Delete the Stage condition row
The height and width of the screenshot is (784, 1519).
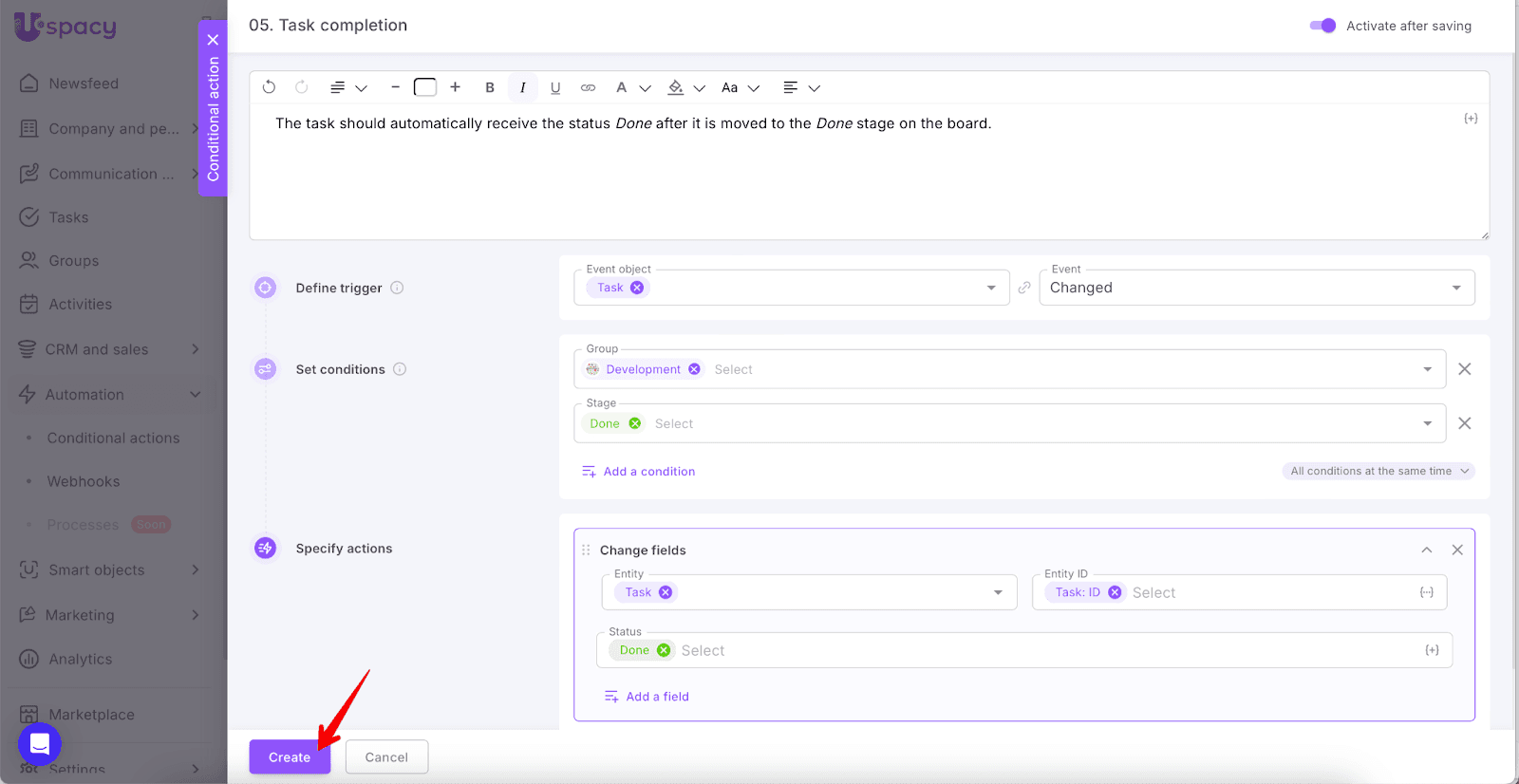[1464, 423]
